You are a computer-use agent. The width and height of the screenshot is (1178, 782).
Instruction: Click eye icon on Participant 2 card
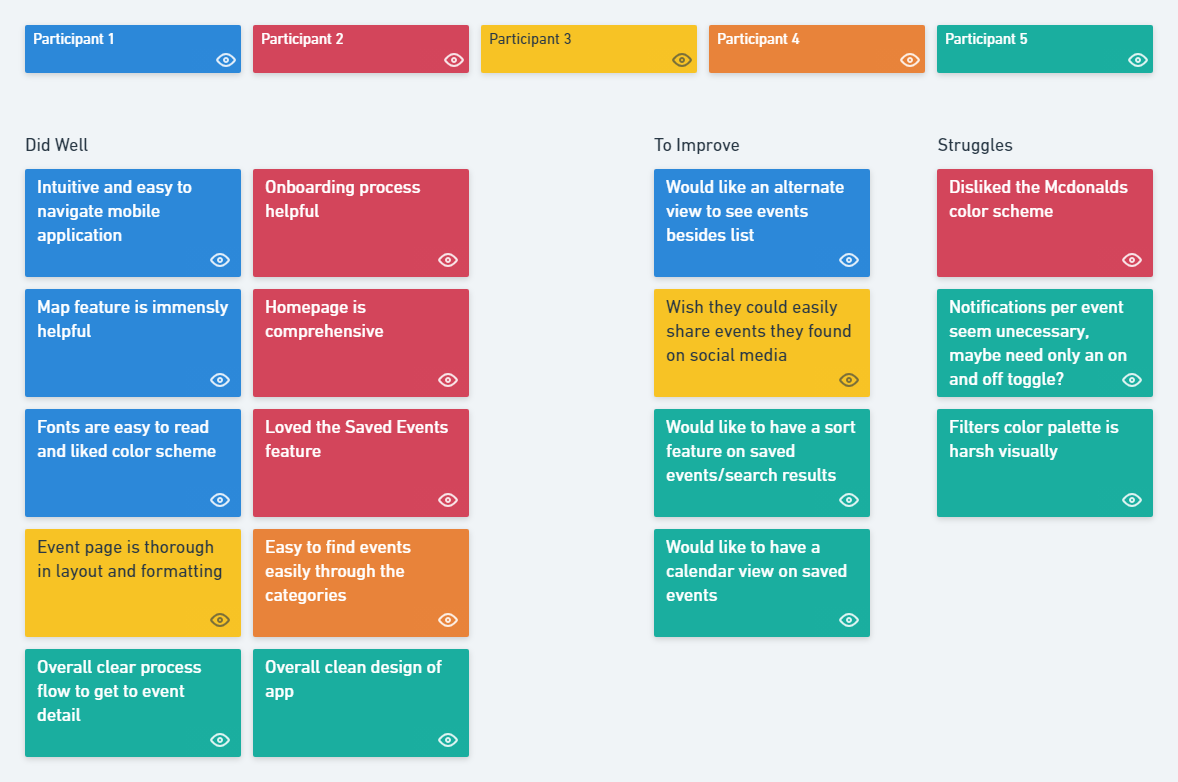click(x=454, y=60)
